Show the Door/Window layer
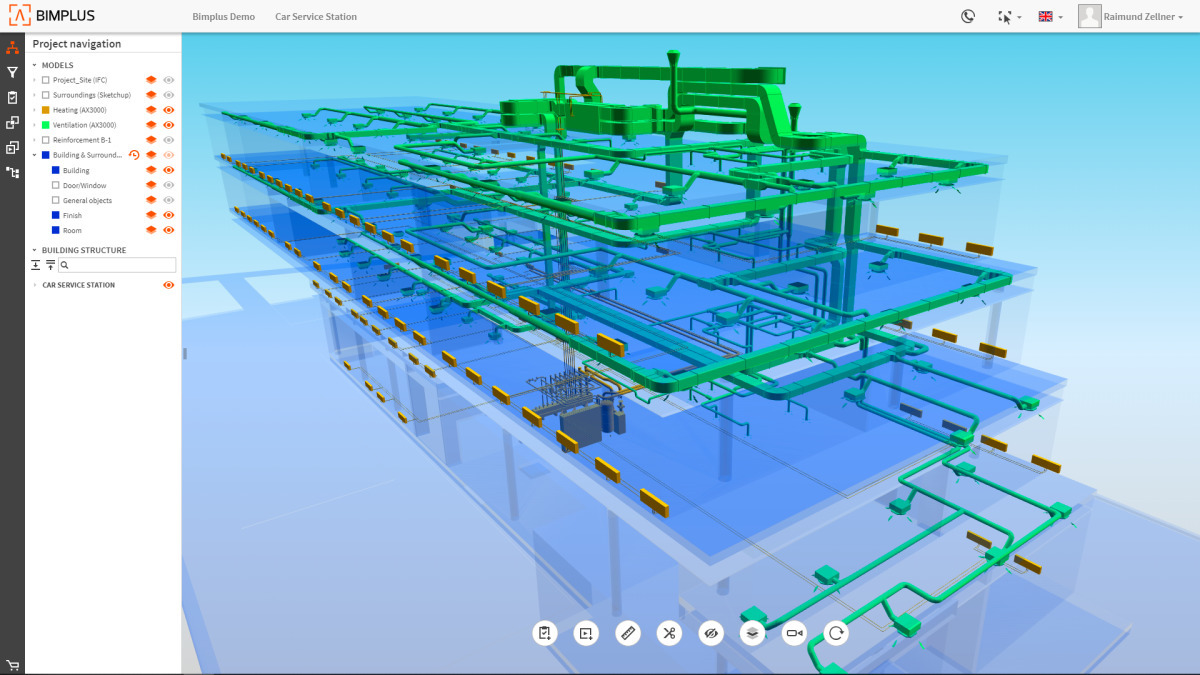This screenshot has width=1200, height=675. 169,185
